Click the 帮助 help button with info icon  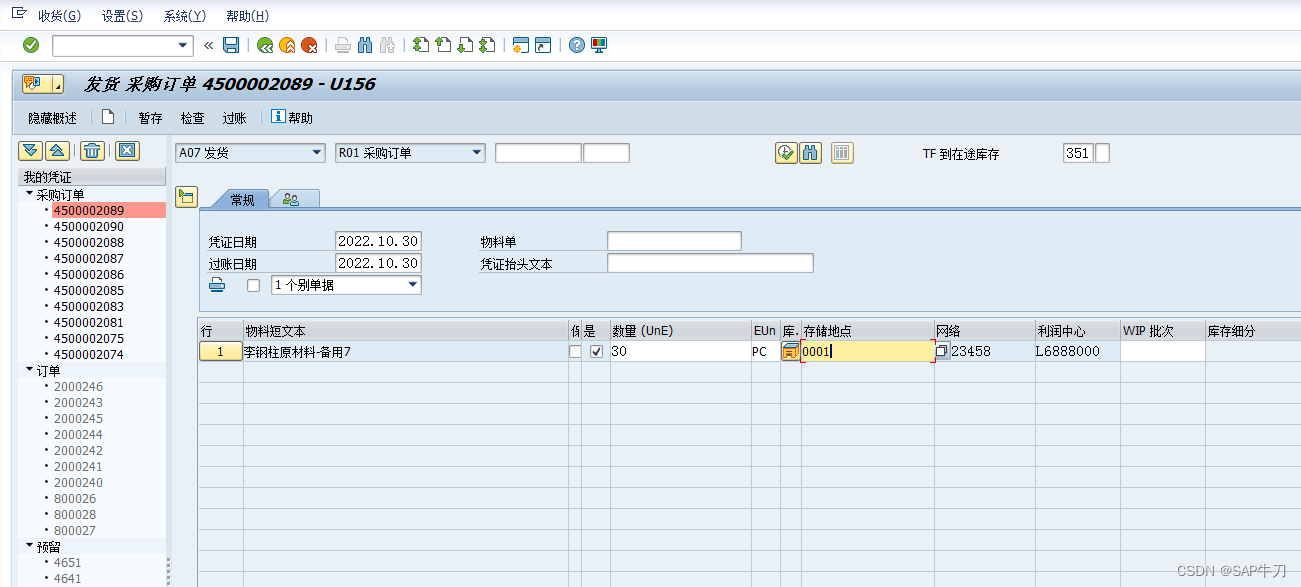(x=292, y=118)
